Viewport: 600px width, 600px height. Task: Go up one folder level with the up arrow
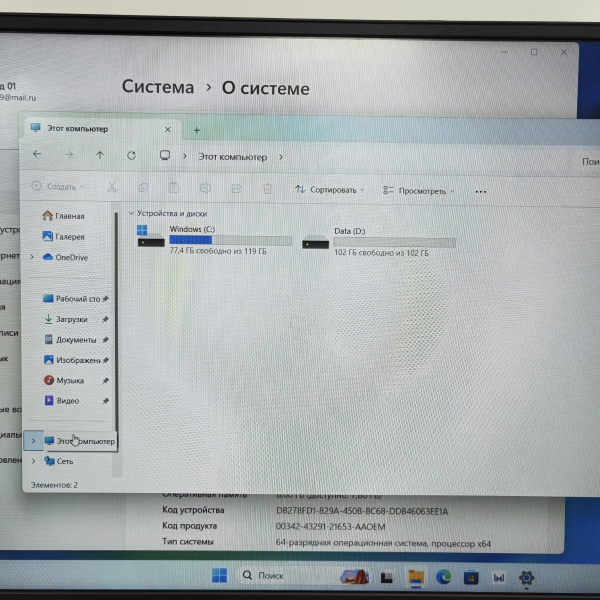click(100, 155)
